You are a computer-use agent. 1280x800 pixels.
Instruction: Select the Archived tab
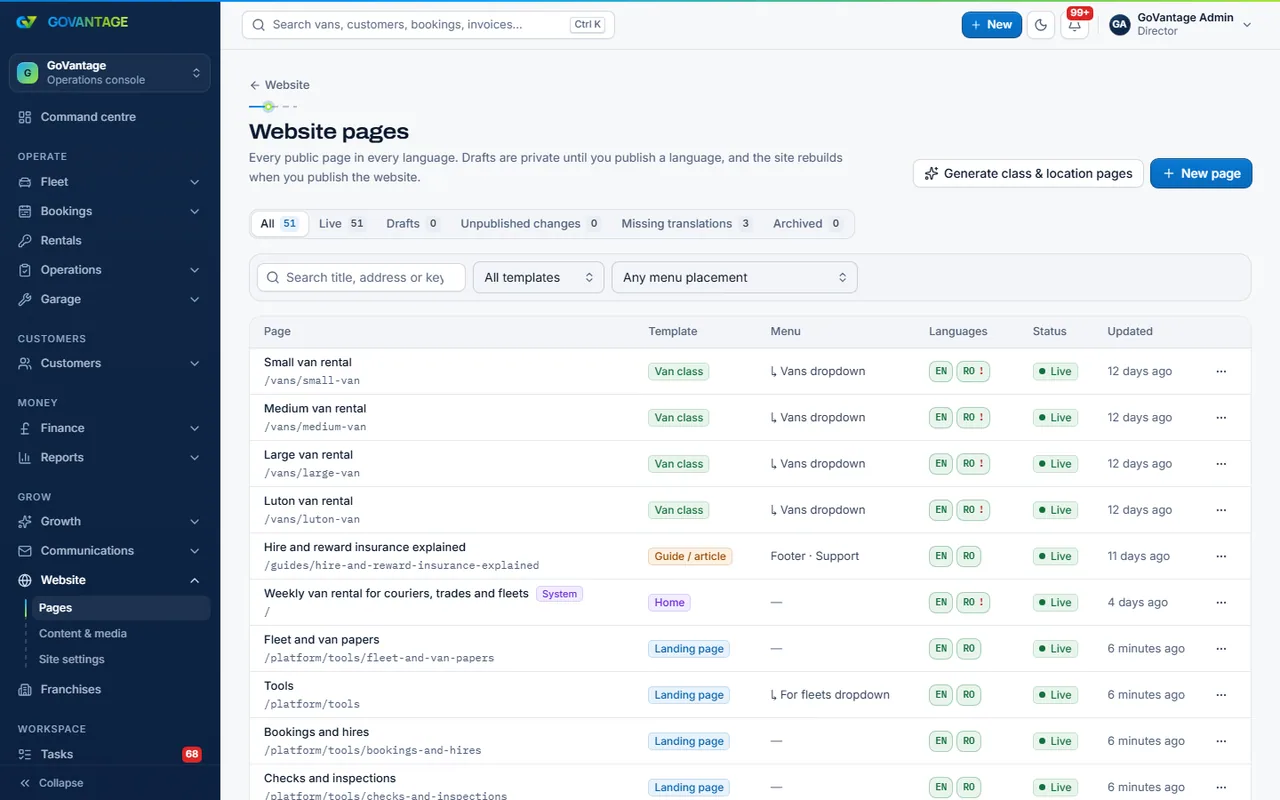pos(808,224)
